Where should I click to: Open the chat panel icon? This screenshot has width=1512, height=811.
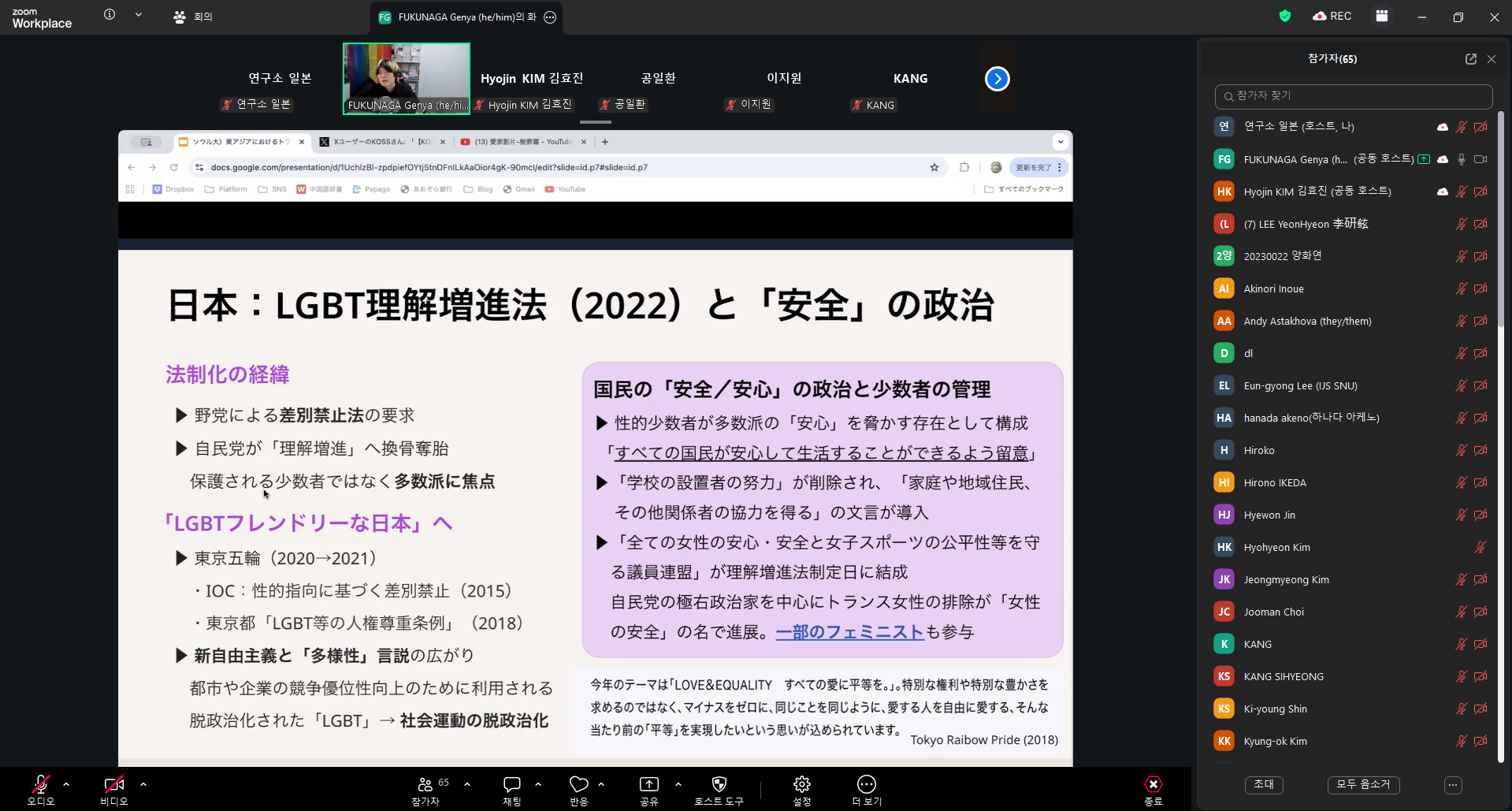point(512,784)
